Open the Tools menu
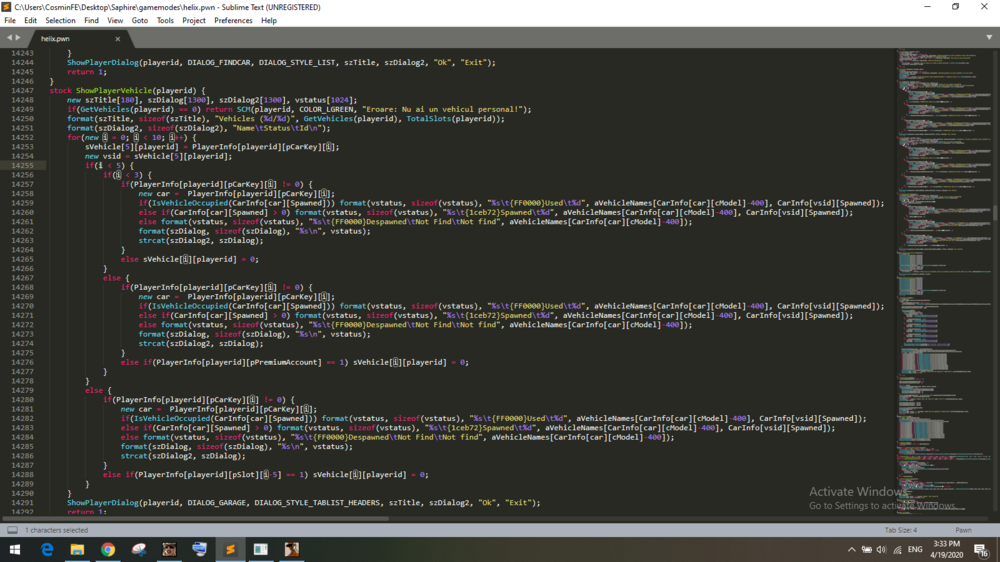 point(165,20)
